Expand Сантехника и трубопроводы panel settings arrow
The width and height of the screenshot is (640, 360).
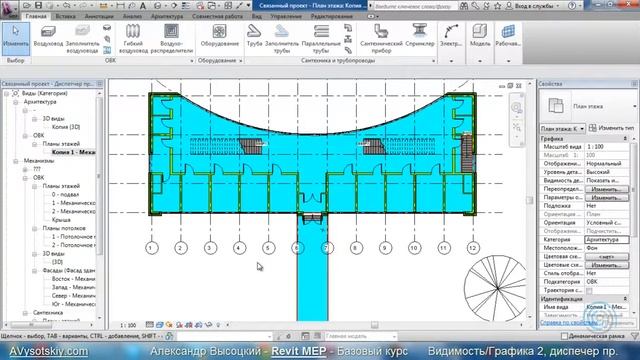click(433, 61)
